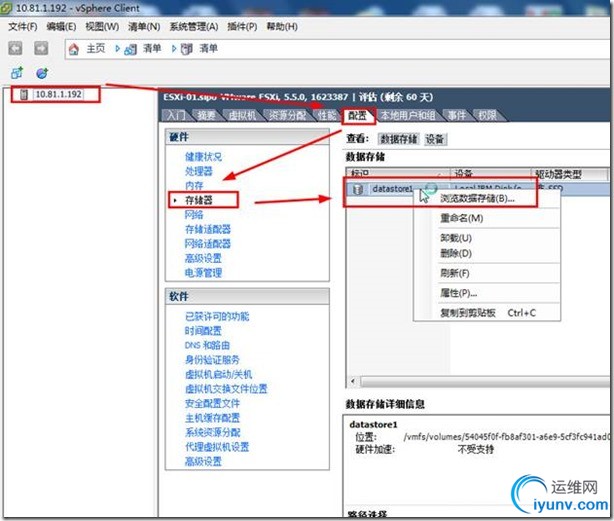
Task: Switch to the 配置 tab
Action: coord(358,115)
